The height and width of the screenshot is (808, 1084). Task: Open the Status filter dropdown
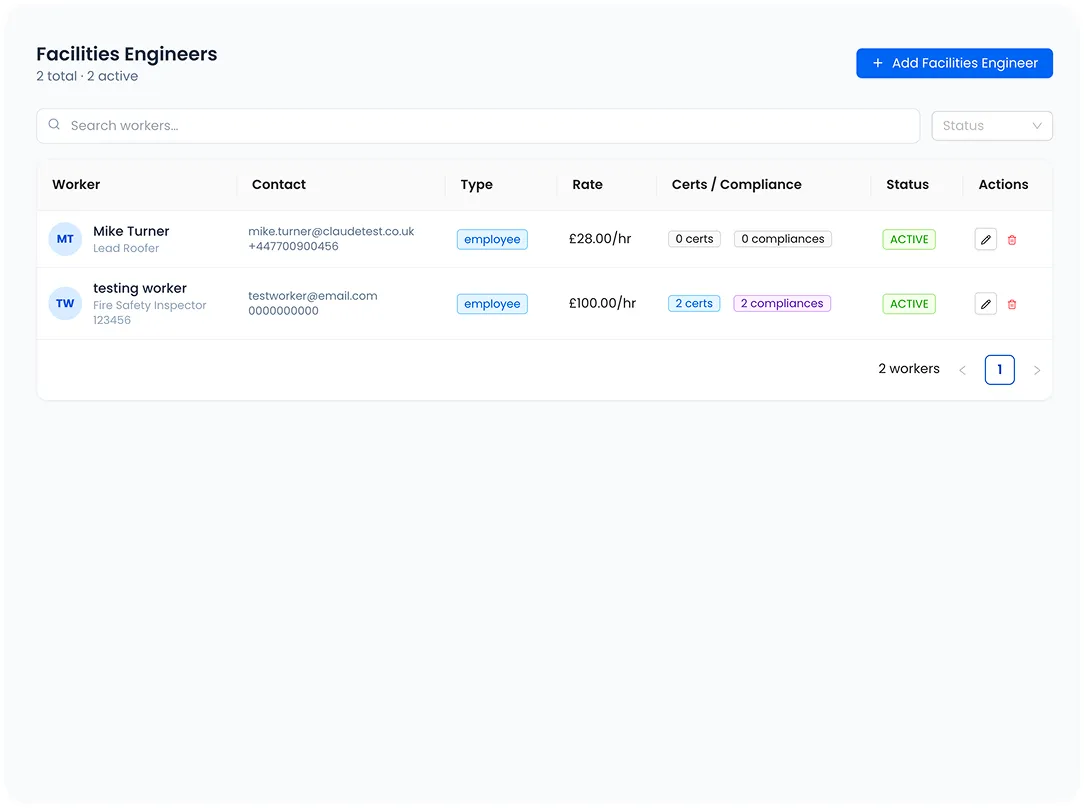coord(991,126)
